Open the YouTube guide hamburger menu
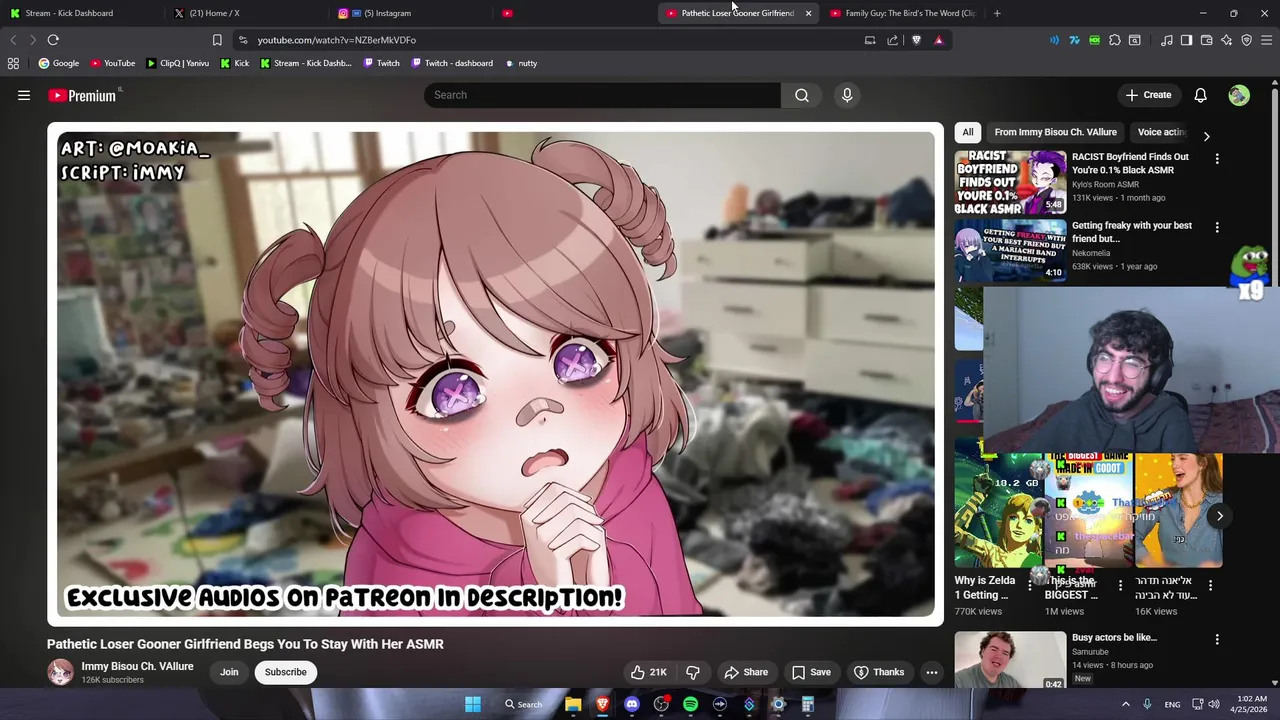The image size is (1280, 720). coord(24,95)
